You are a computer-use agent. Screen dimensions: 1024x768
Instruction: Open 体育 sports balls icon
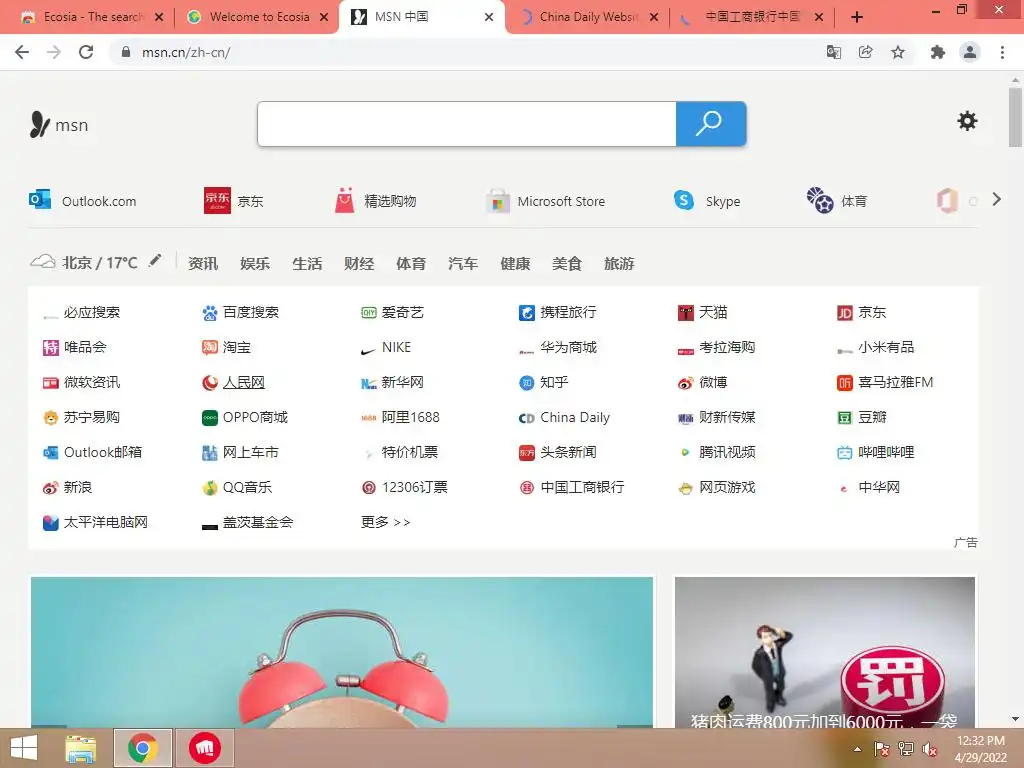[x=820, y=200]
